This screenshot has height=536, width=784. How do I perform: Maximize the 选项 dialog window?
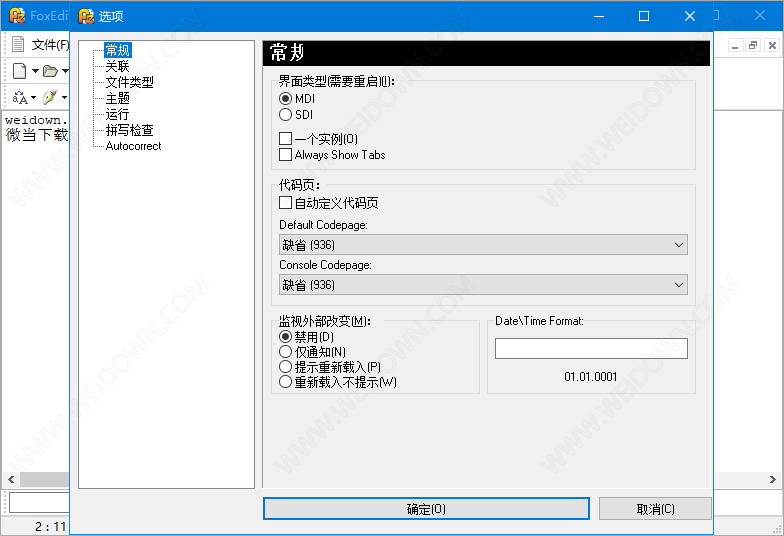tap(644, 16)
